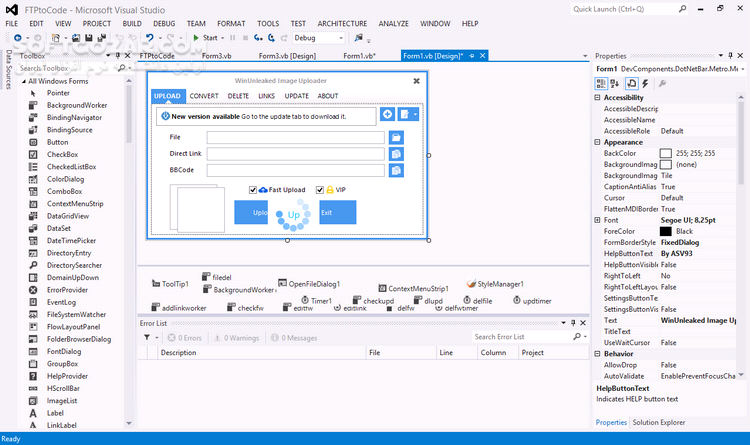
Task: Toggle 0 Messages filter button
Action: [x=294, y=338]
